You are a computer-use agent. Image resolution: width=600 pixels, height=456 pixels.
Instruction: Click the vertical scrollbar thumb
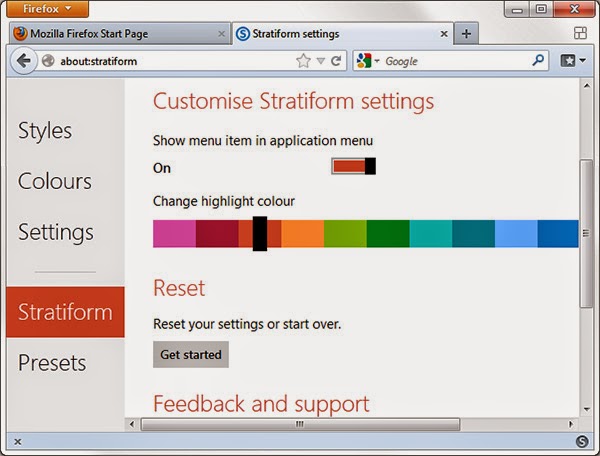(586, 233)
